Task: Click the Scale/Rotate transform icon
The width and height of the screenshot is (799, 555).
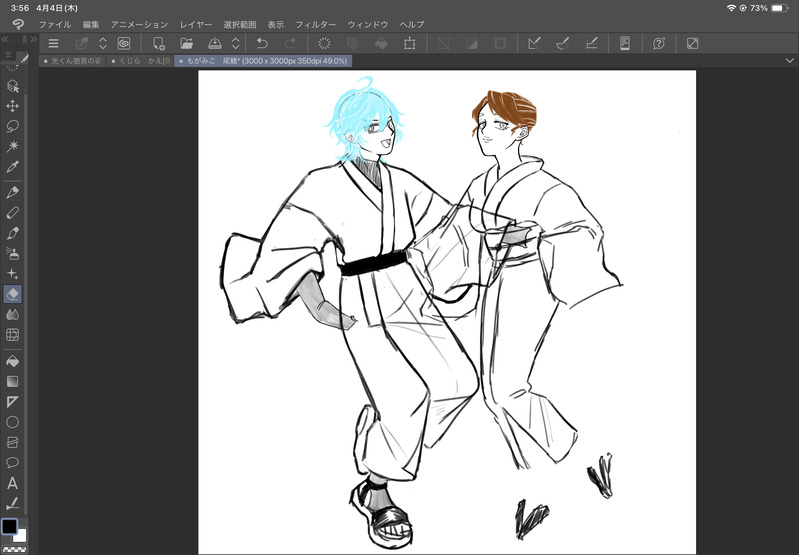Action: click(409, 44)
